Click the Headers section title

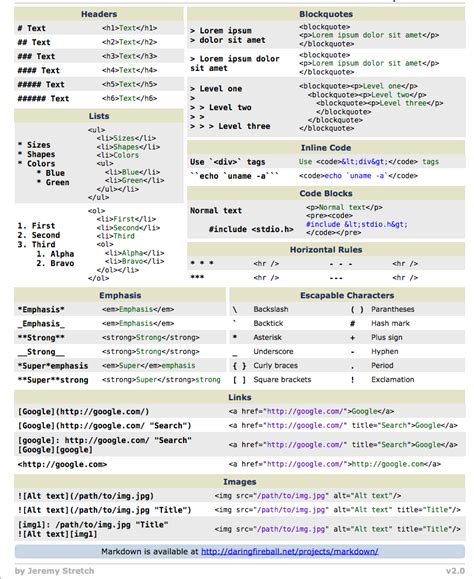pyautogui.click(x=99, y=14)
